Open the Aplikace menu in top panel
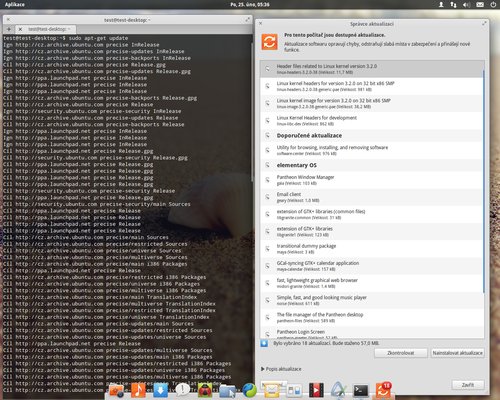 (x=14, y=4)
